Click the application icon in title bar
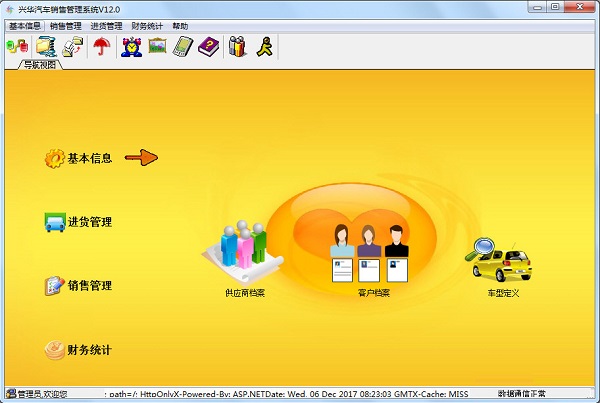This screenshot has height=403, width=600. tap(10, 9)
